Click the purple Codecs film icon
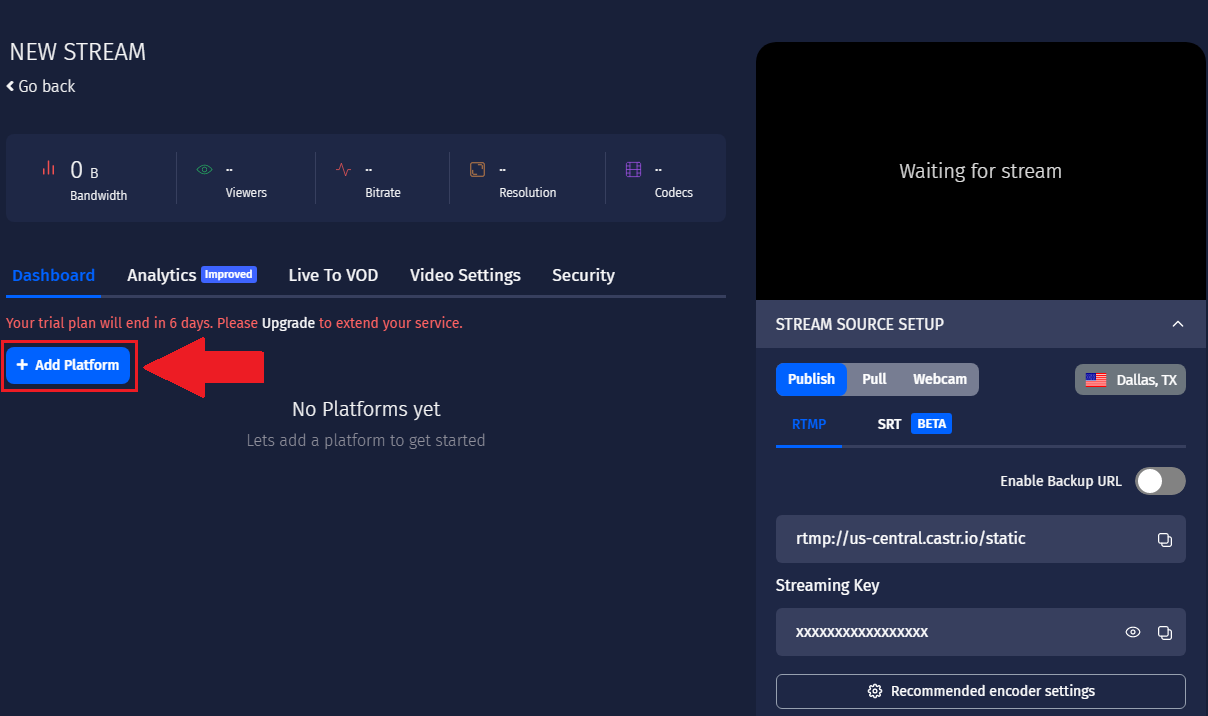The height and width of the screenshot is (716, 1208). [x=633, y=169]
